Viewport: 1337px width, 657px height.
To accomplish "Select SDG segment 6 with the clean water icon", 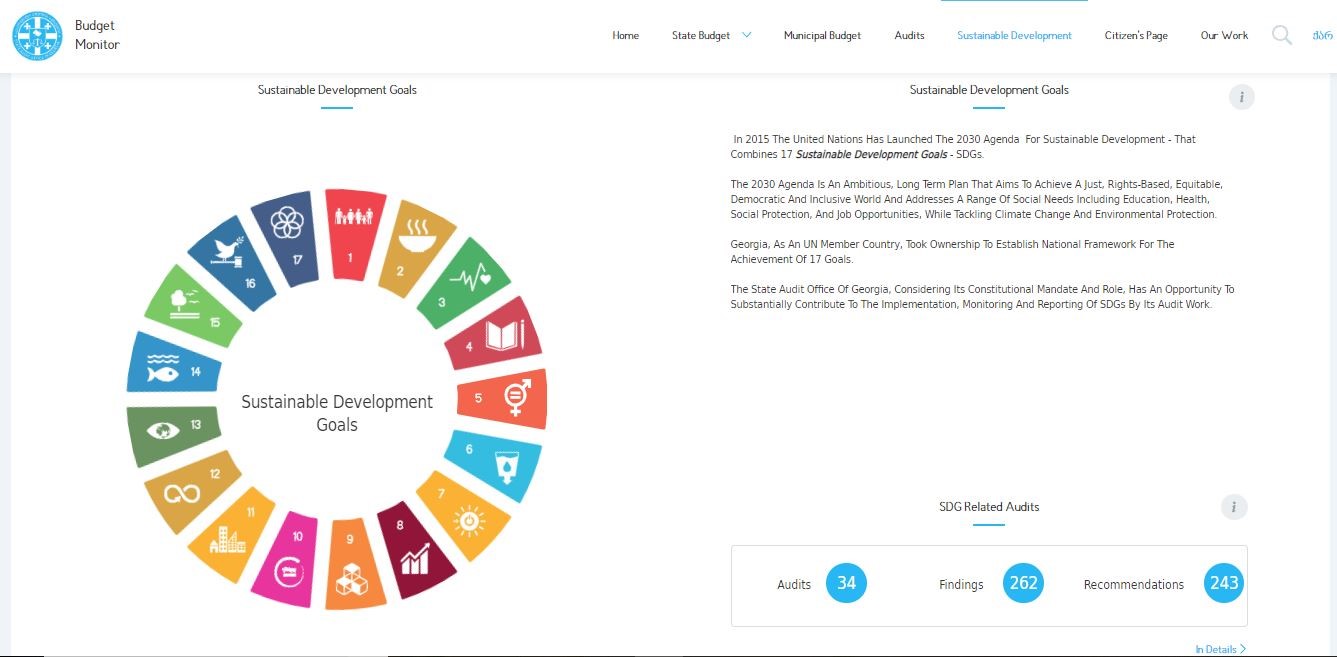I will point(493,464).
